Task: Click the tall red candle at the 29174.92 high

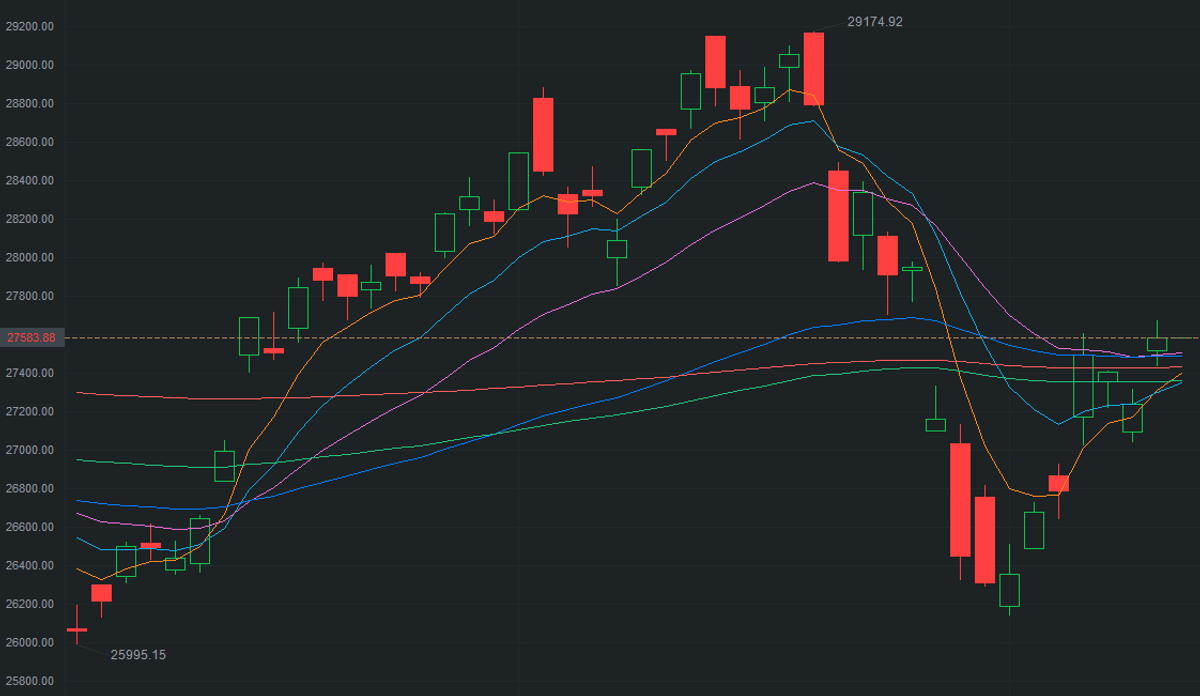Action: point(814,68)
